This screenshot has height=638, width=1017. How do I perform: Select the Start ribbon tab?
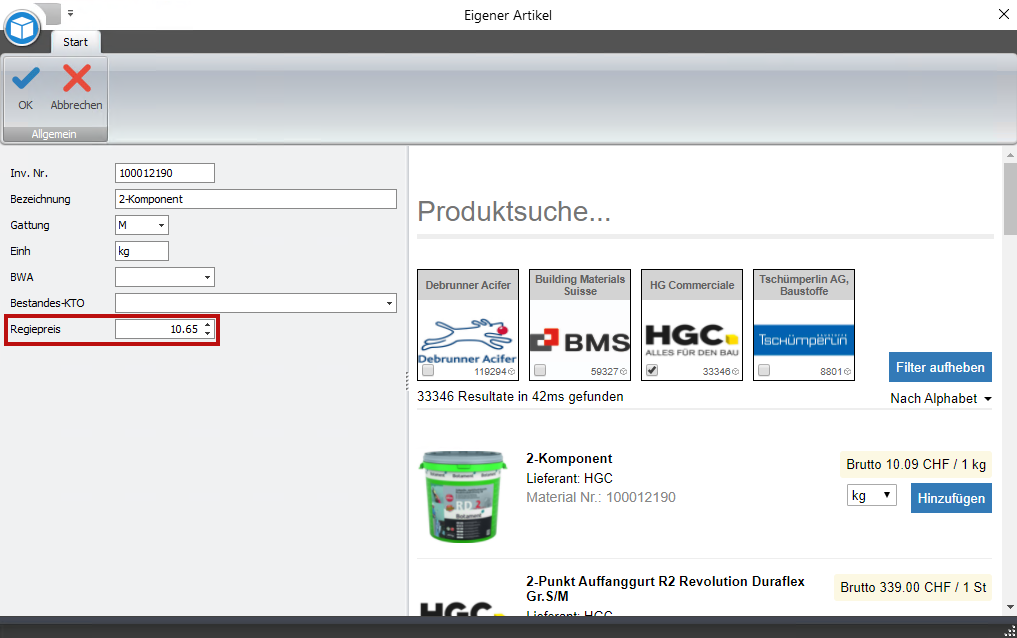click(75, 42)
